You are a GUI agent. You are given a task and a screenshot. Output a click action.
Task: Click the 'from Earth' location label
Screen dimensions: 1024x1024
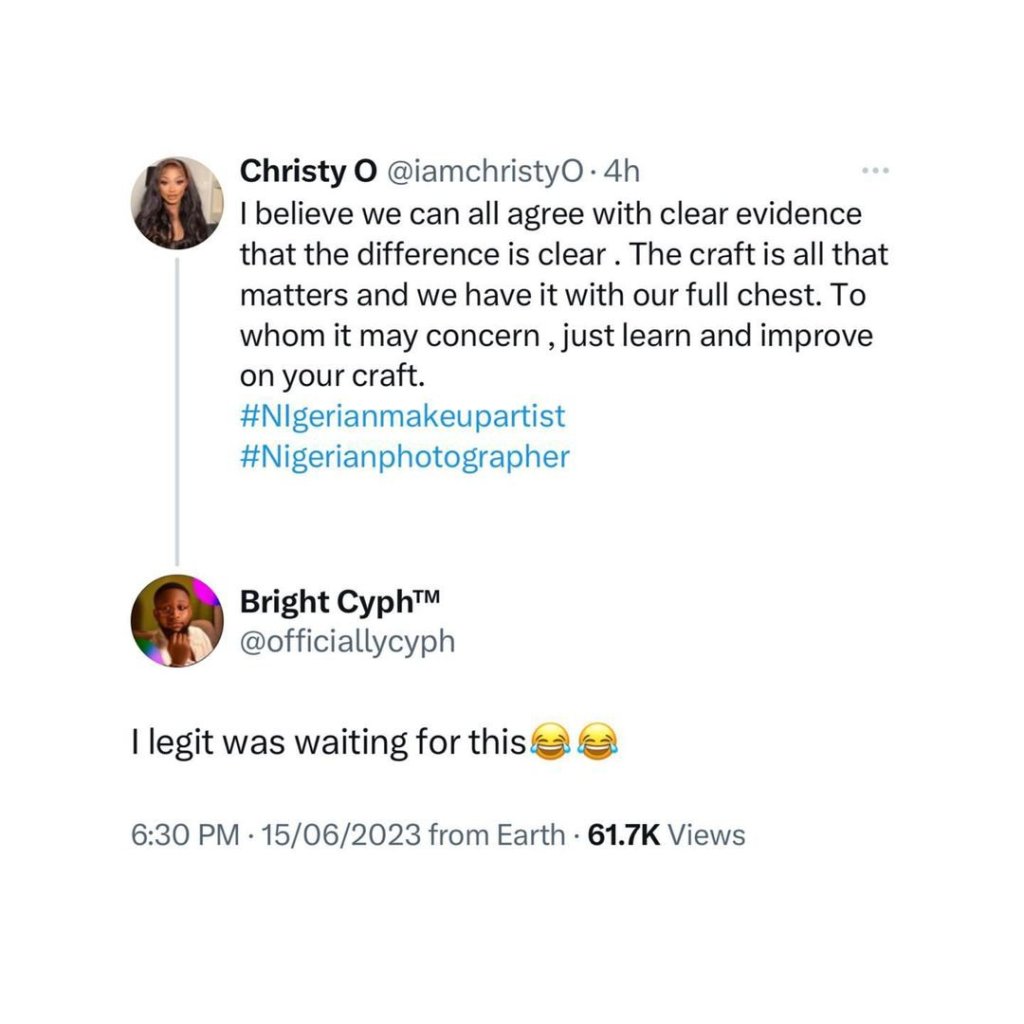[496, 835]
